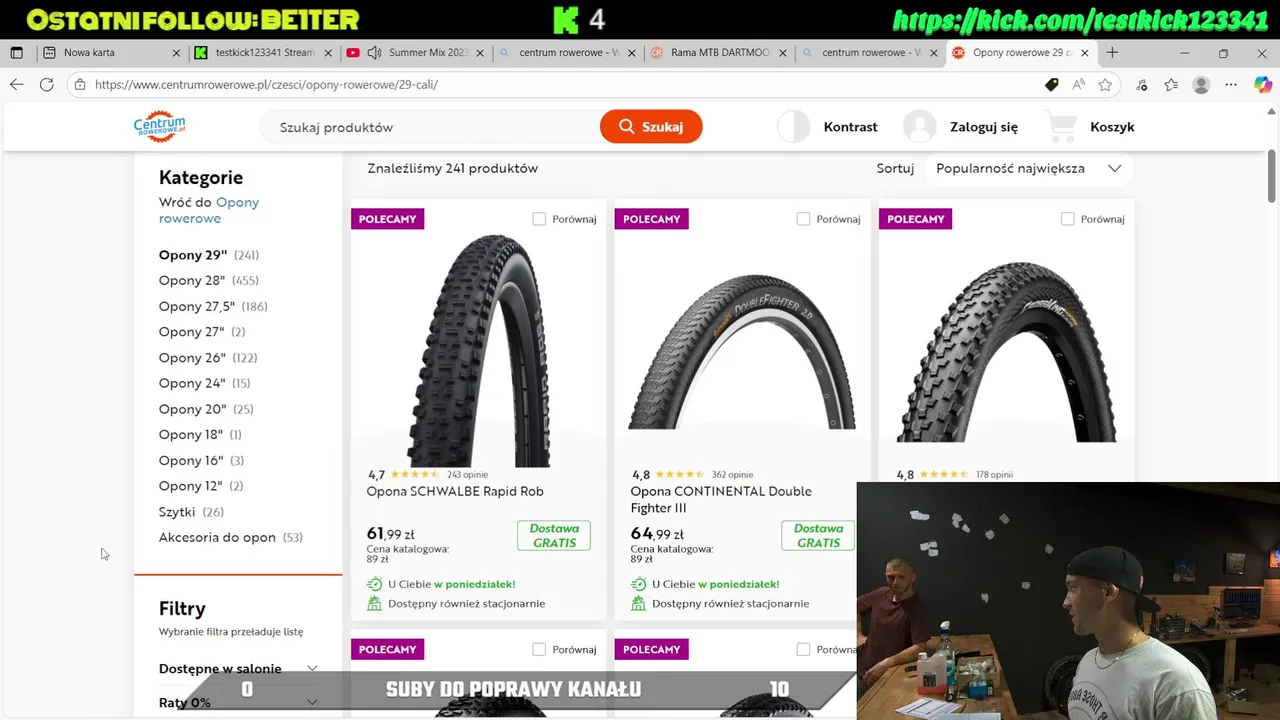Click the orange Szukaj search button

click(x=651, y=126)
